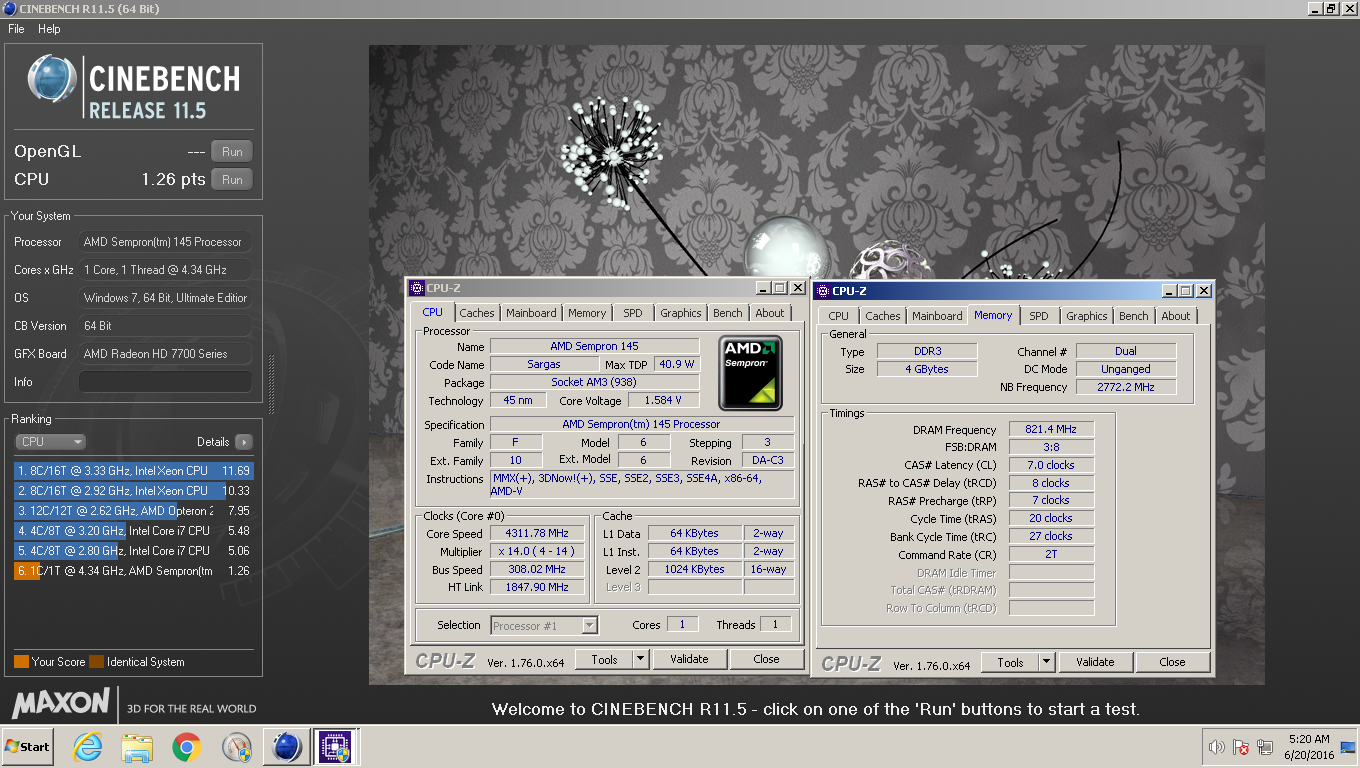The width and height of the screenshot is (1360, 768).
Task: Open Windows Explorer folder from taskbar
Action: 137,747
